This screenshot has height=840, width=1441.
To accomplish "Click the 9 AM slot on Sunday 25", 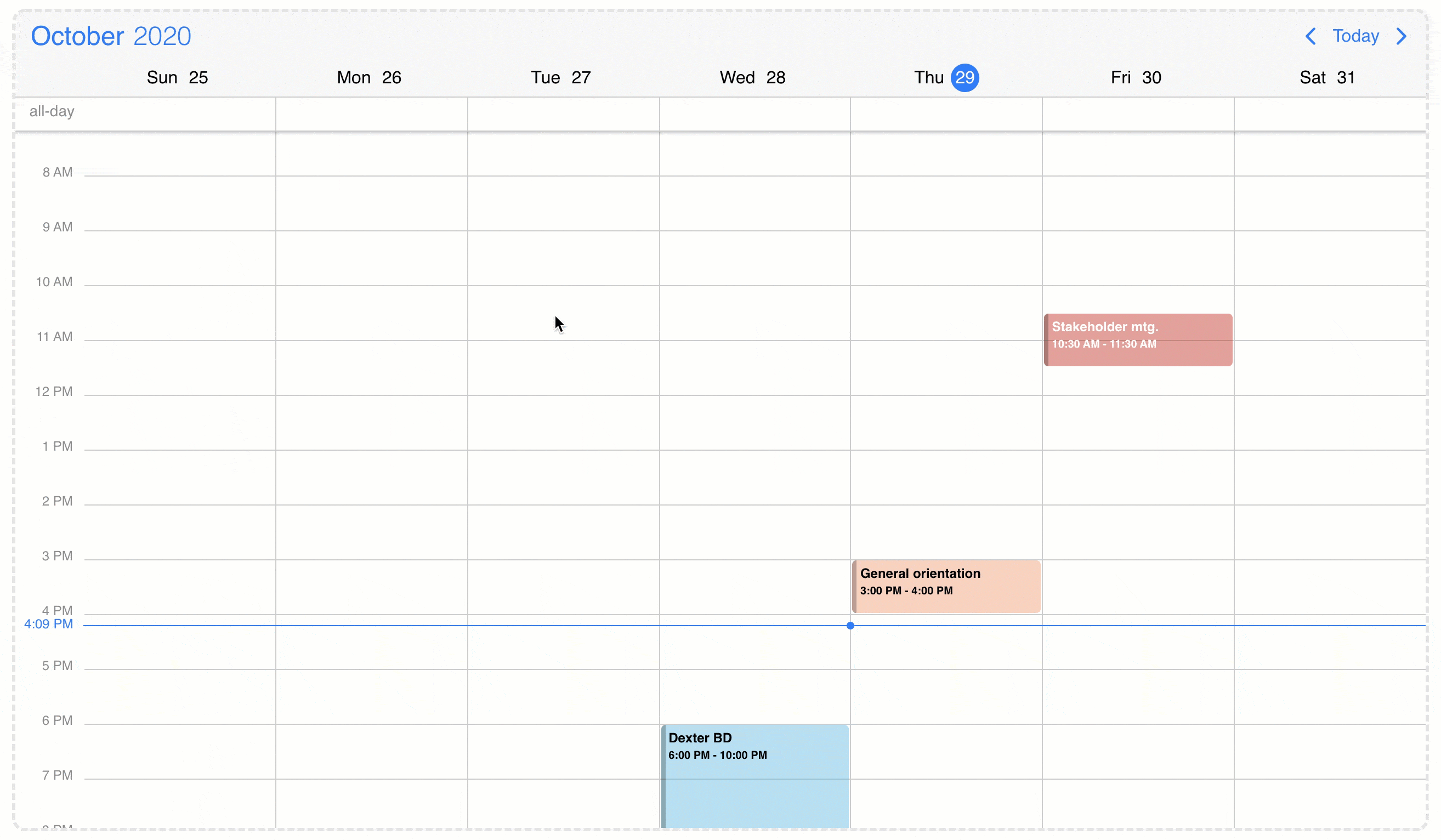I will click(180, 258).
